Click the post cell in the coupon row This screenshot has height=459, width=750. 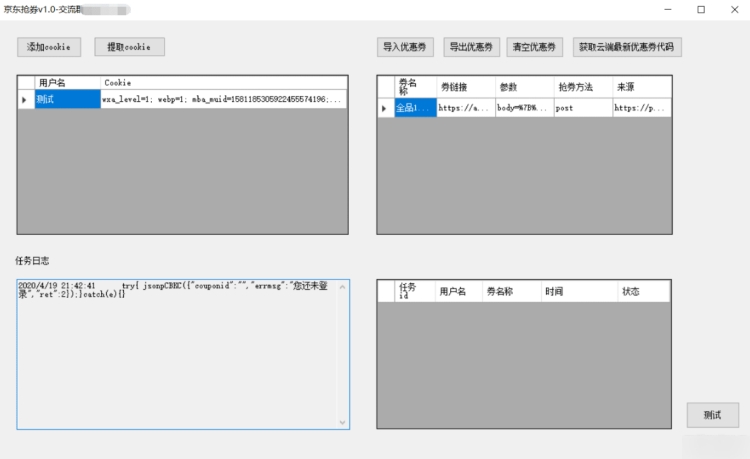point(582,108)
